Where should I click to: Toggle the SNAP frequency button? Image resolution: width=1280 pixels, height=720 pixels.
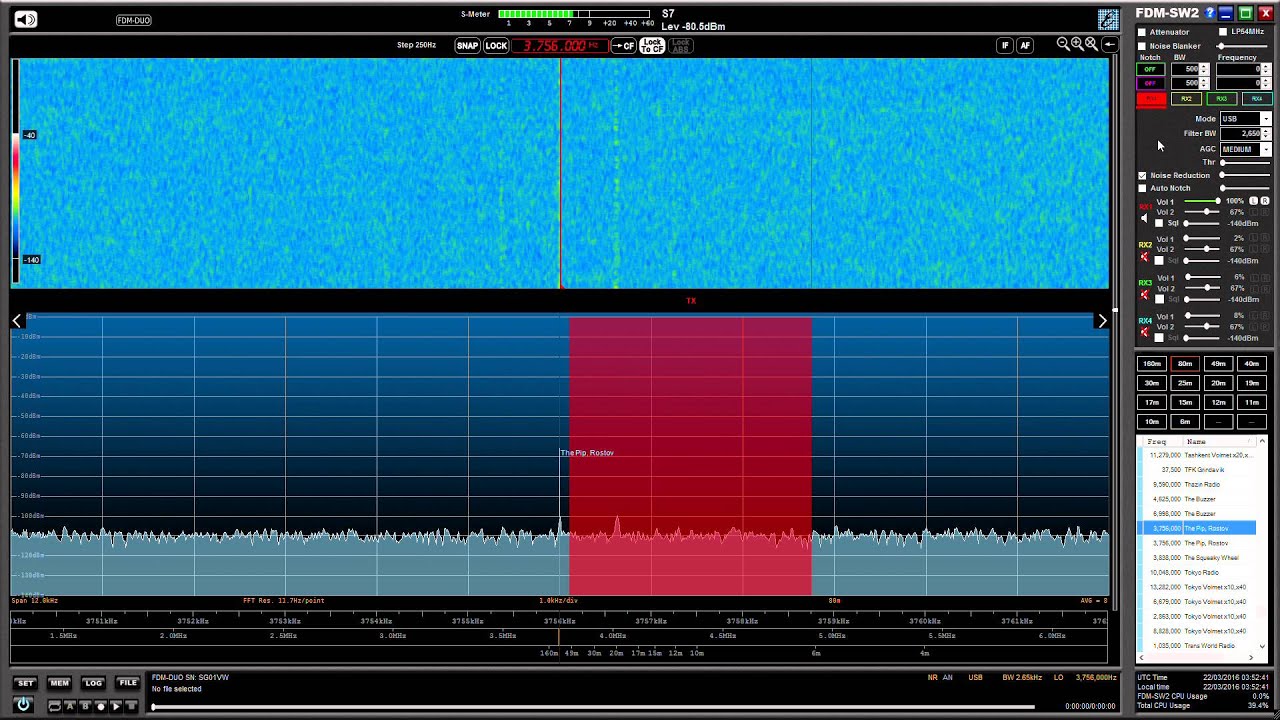(x=467, y=46)
